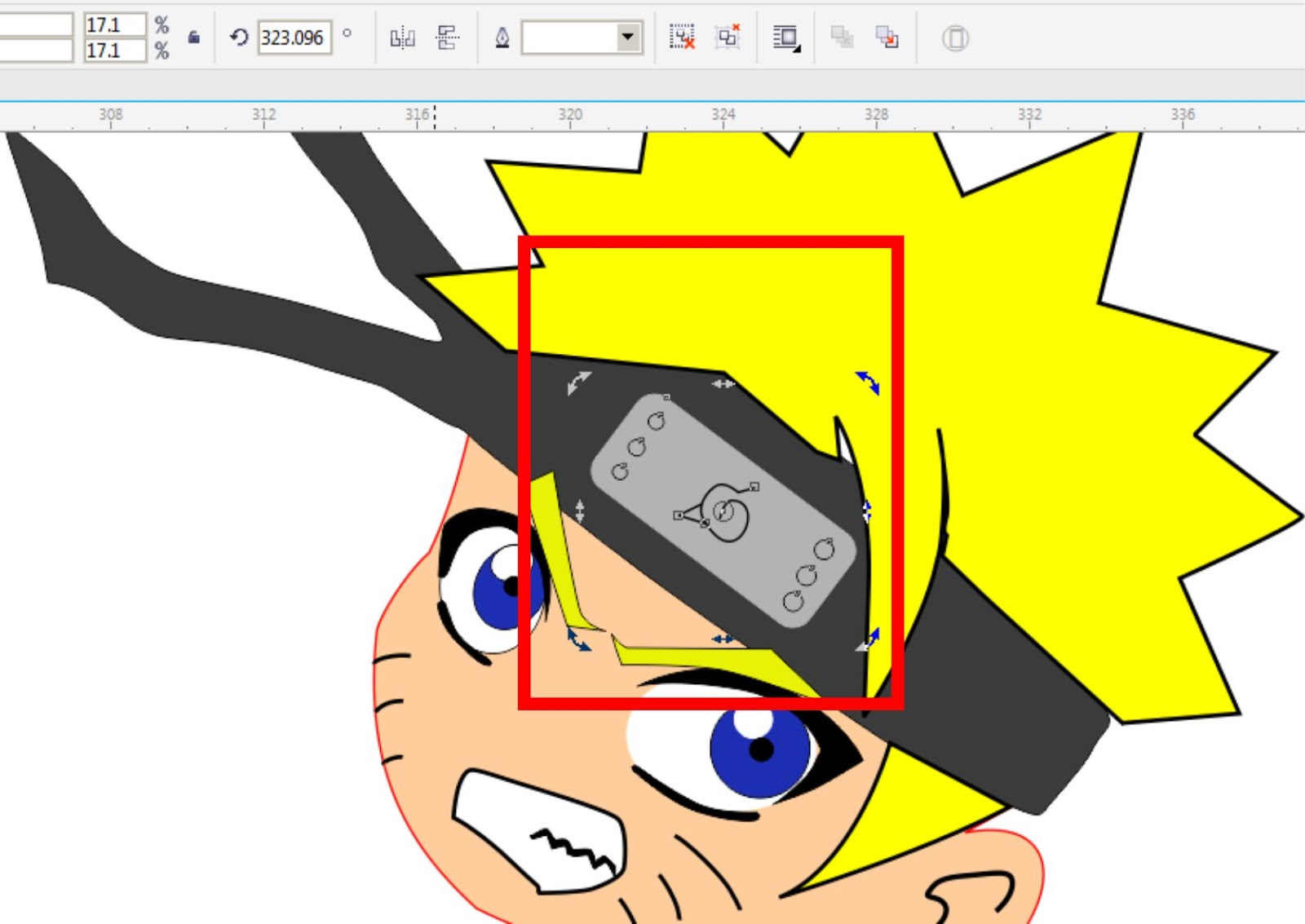Click the ruler mark labeled 336
Viewport: 1305px width, 924px height.
[1183, 114]
